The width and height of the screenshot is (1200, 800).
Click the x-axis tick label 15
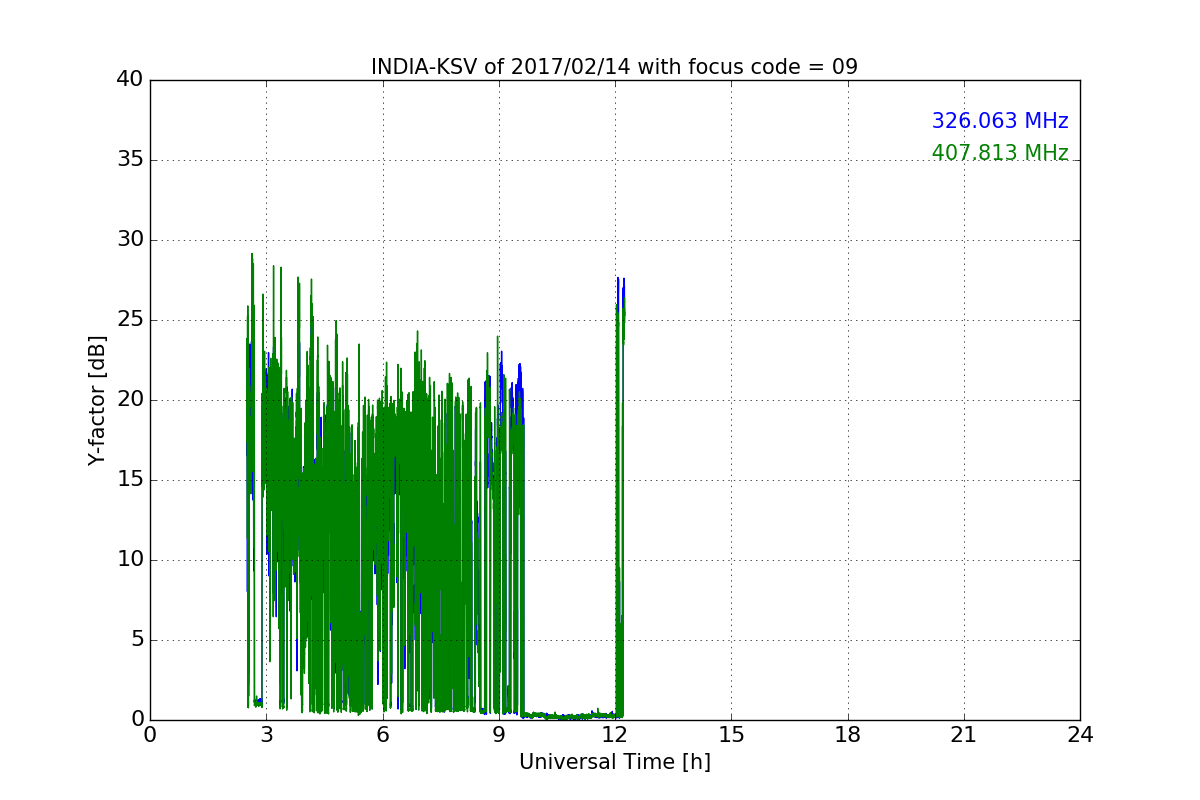pos(731,735)
